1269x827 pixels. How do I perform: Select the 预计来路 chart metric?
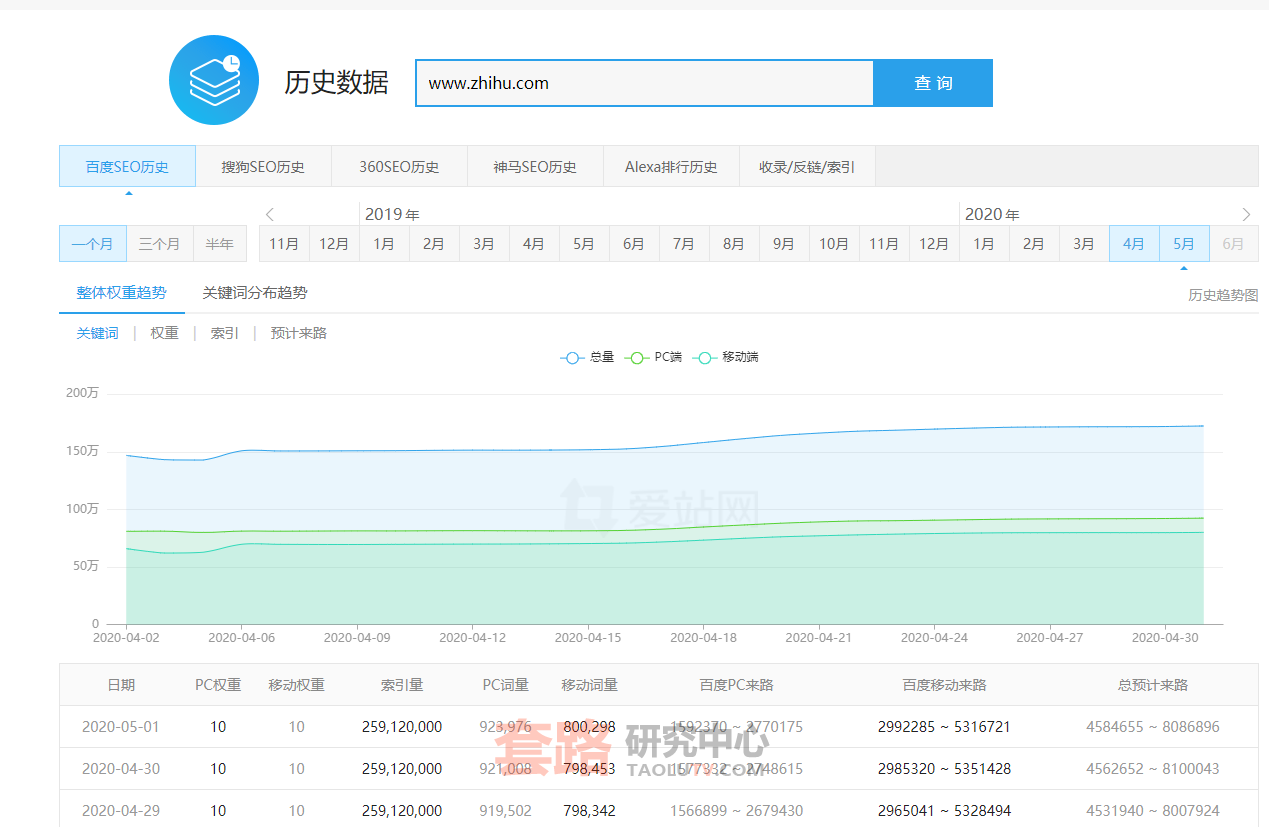pyautogui.click(x=299, y=333)
